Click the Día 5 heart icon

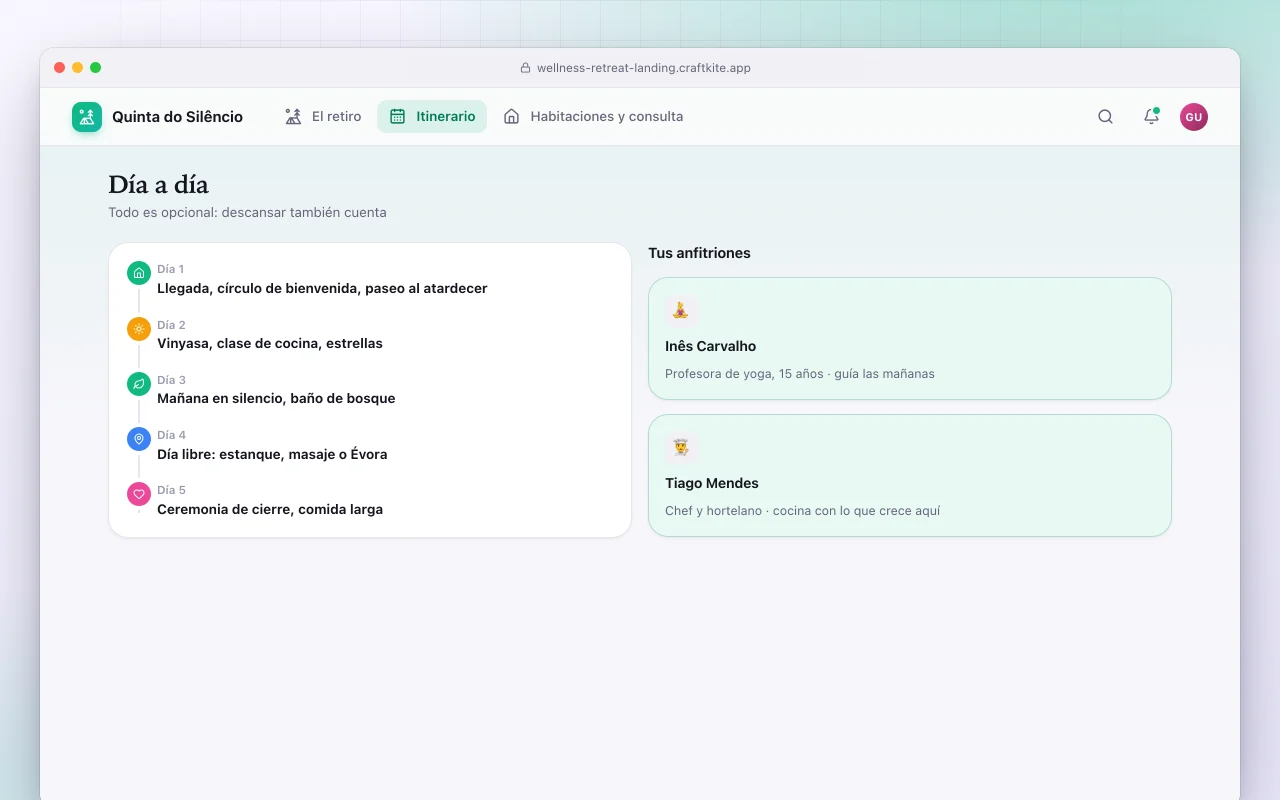click(139, 493)
